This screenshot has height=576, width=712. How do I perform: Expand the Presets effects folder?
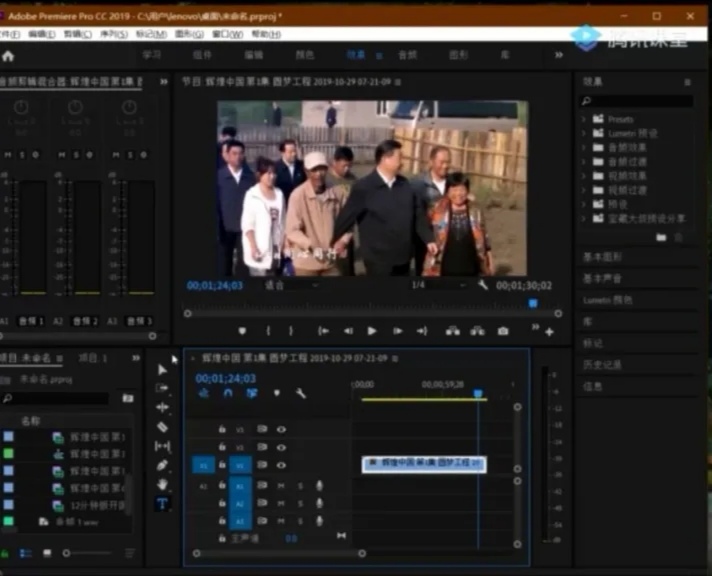pyautogui.click(x=585, y=119)
